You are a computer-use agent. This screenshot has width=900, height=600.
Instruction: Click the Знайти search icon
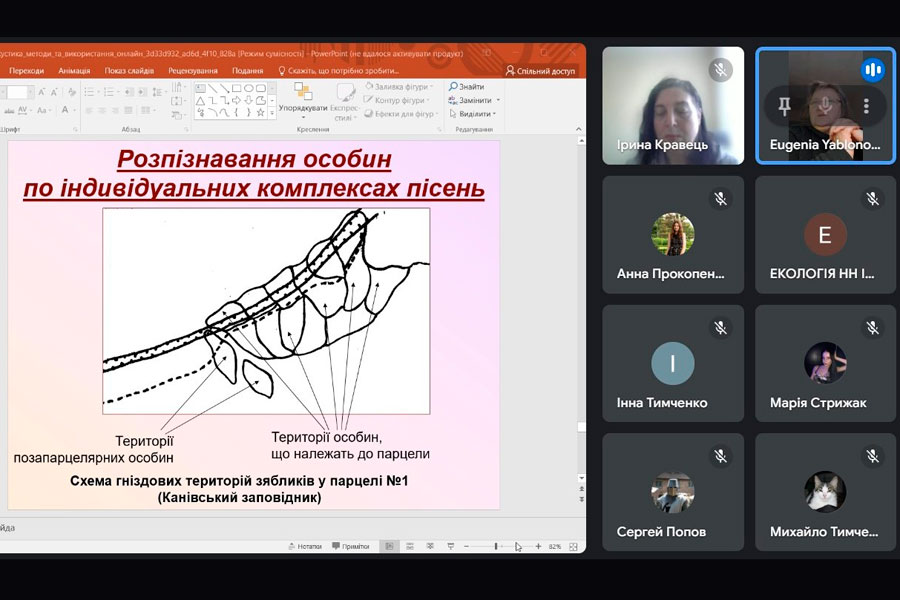click(x=454, y=87)
